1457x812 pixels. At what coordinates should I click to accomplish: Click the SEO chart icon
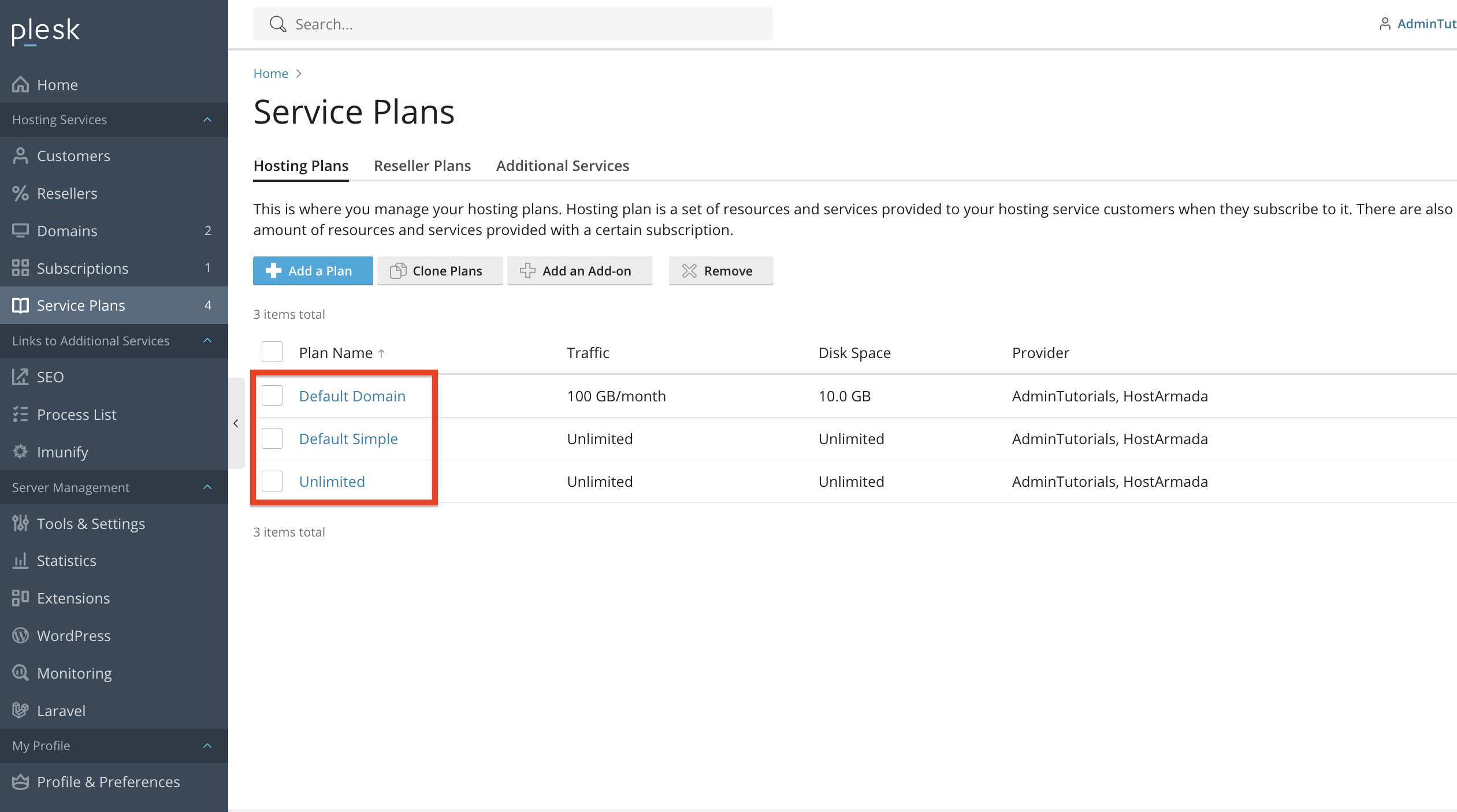tap(20, 377)
